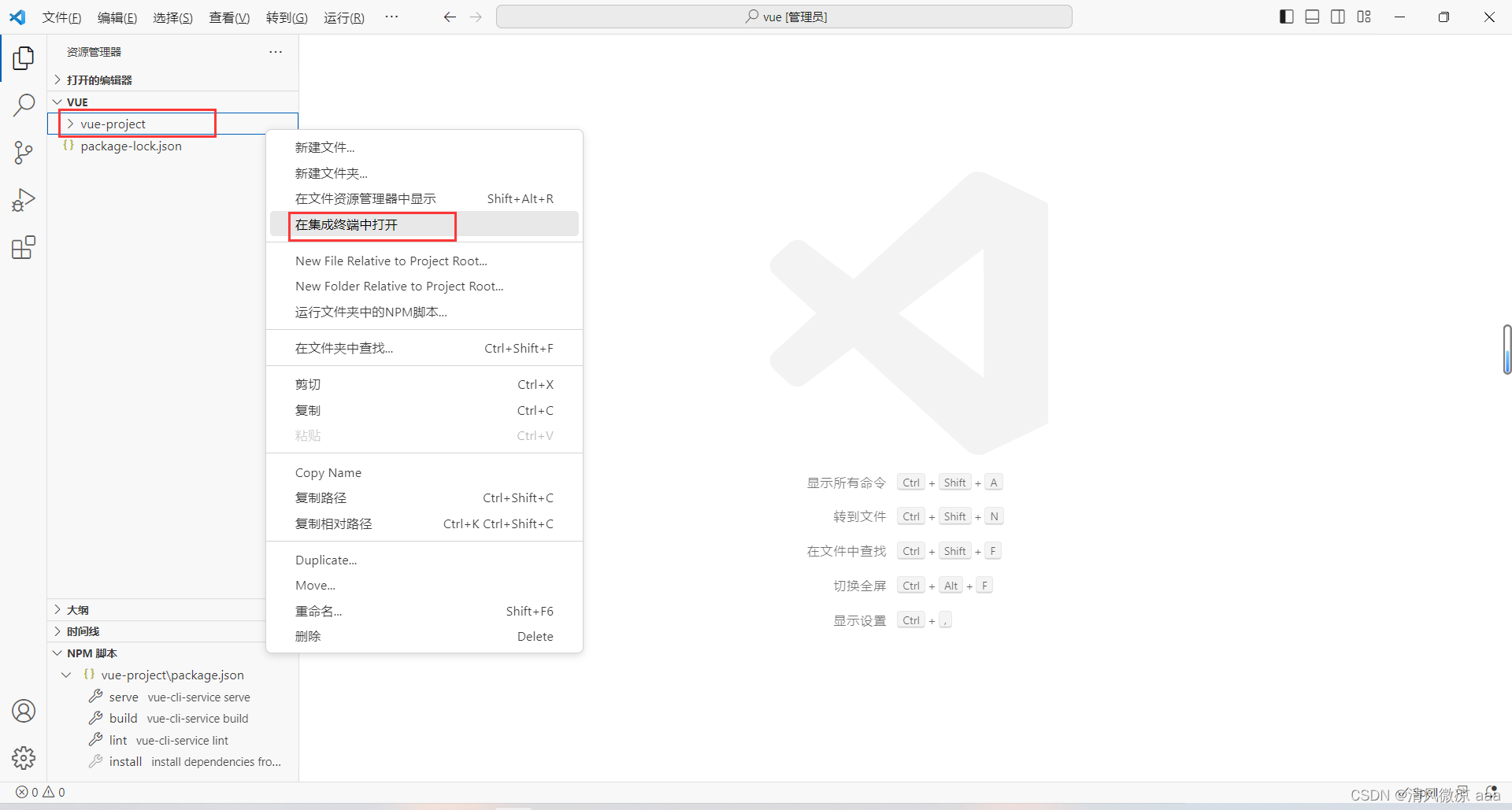
Task: Click the JSON braces icon of package-lock.json
Action: pyautogui.click(x=69, y=146)
